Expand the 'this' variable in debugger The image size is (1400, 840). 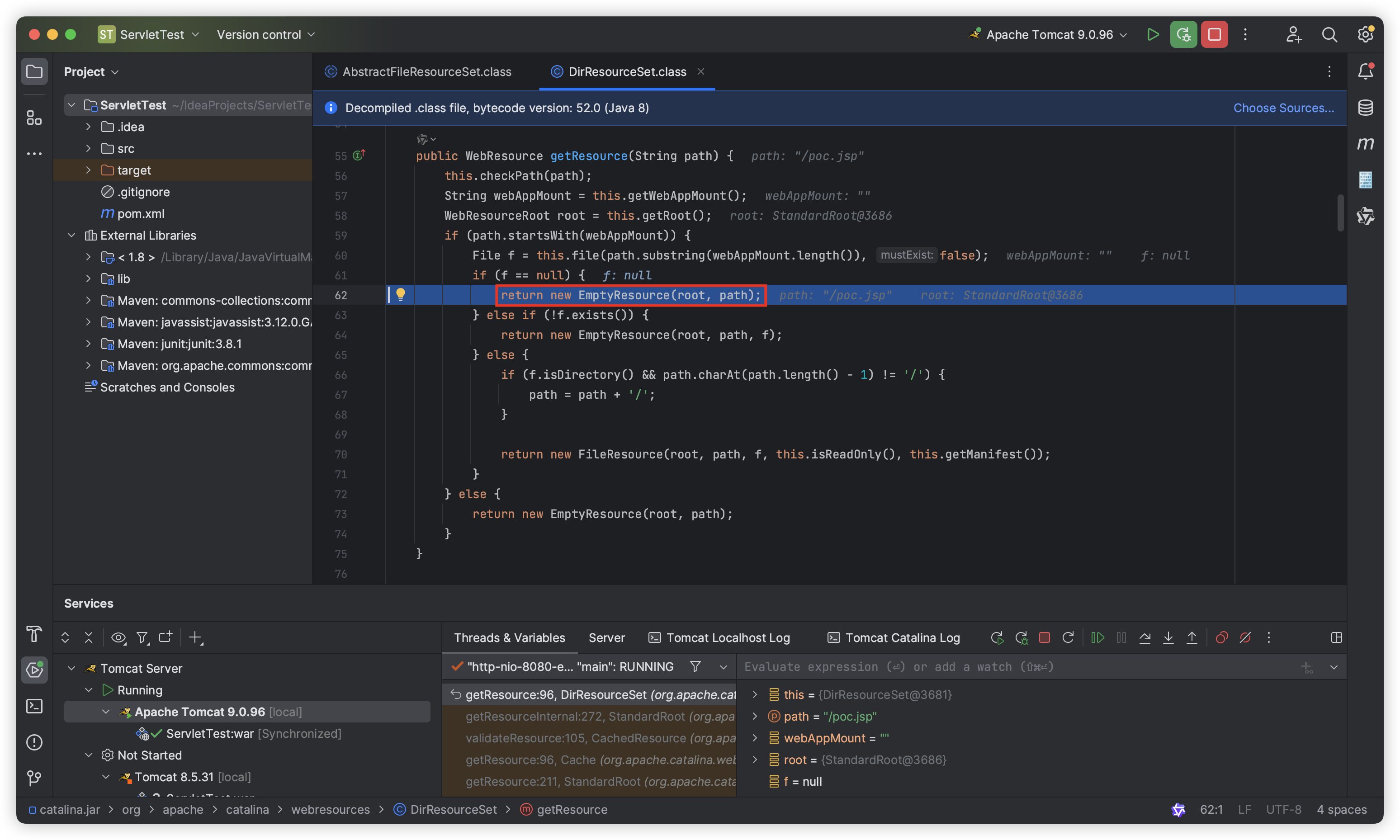click(x=755, y=694)
